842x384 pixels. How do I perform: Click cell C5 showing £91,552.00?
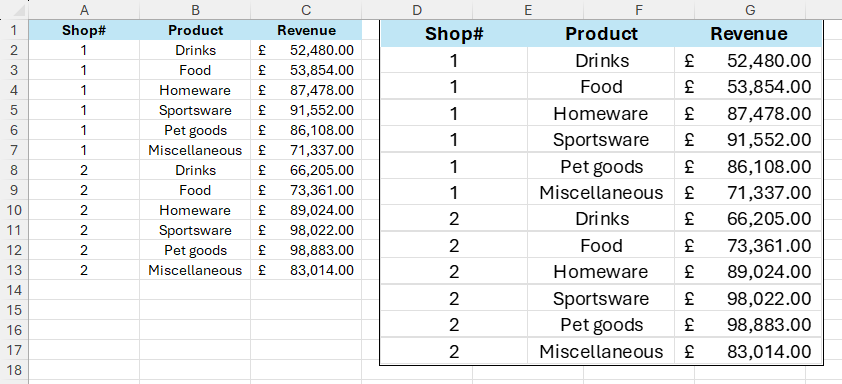coord(306,110)
